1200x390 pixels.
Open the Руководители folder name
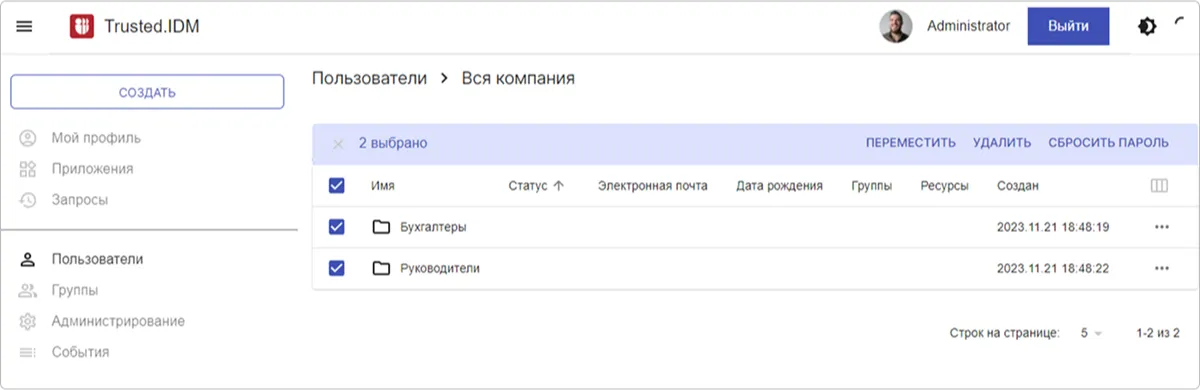click(x=440, y=268)
